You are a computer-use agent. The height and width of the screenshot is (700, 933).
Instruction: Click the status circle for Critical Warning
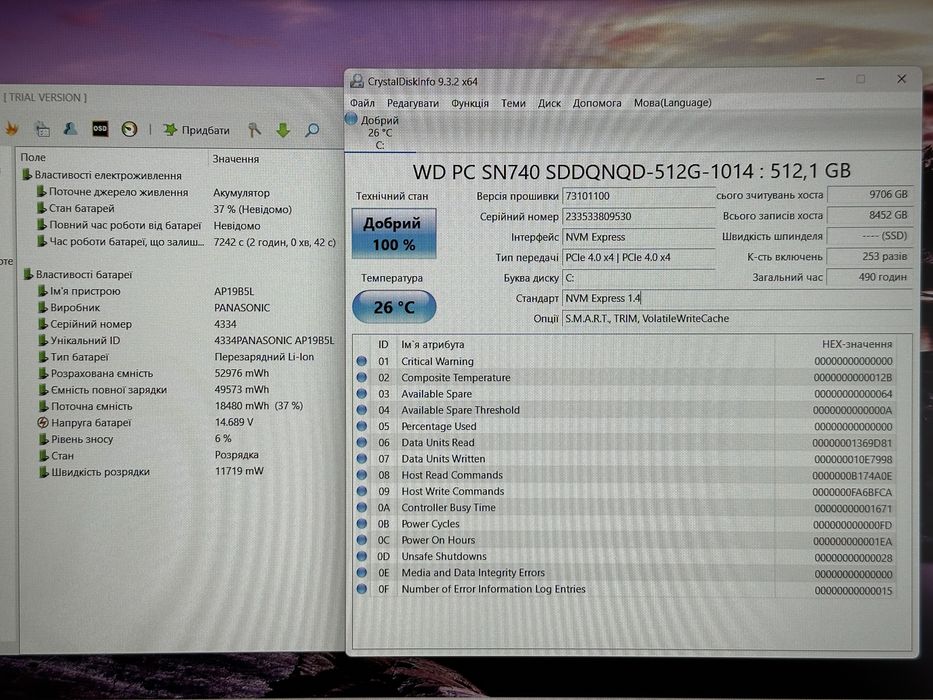click(361, 361)
